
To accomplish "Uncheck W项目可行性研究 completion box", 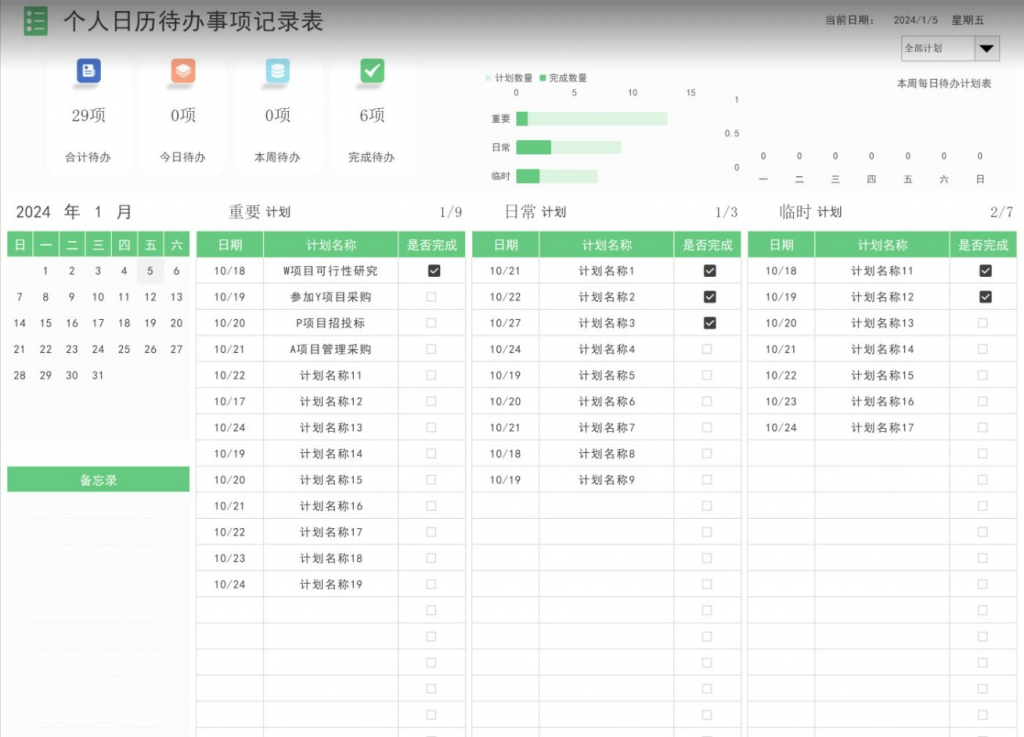I will [x=431, y=270].
